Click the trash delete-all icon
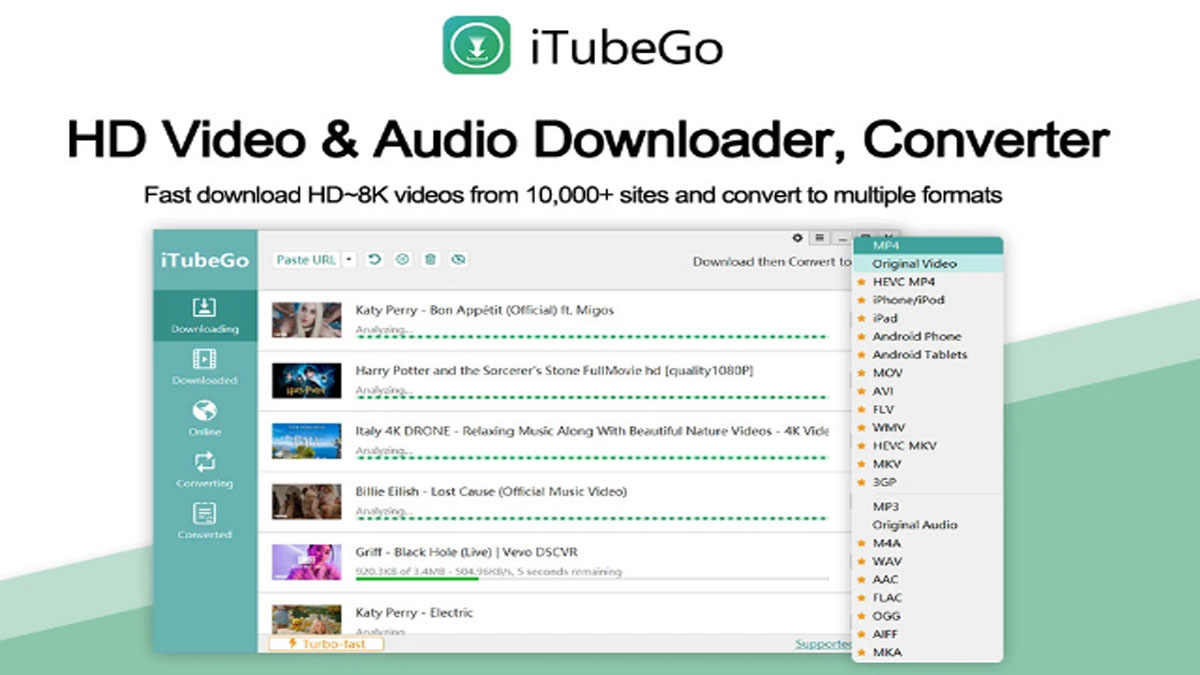The height and width of the screenshot is (675, 1200). click(430, 259)
